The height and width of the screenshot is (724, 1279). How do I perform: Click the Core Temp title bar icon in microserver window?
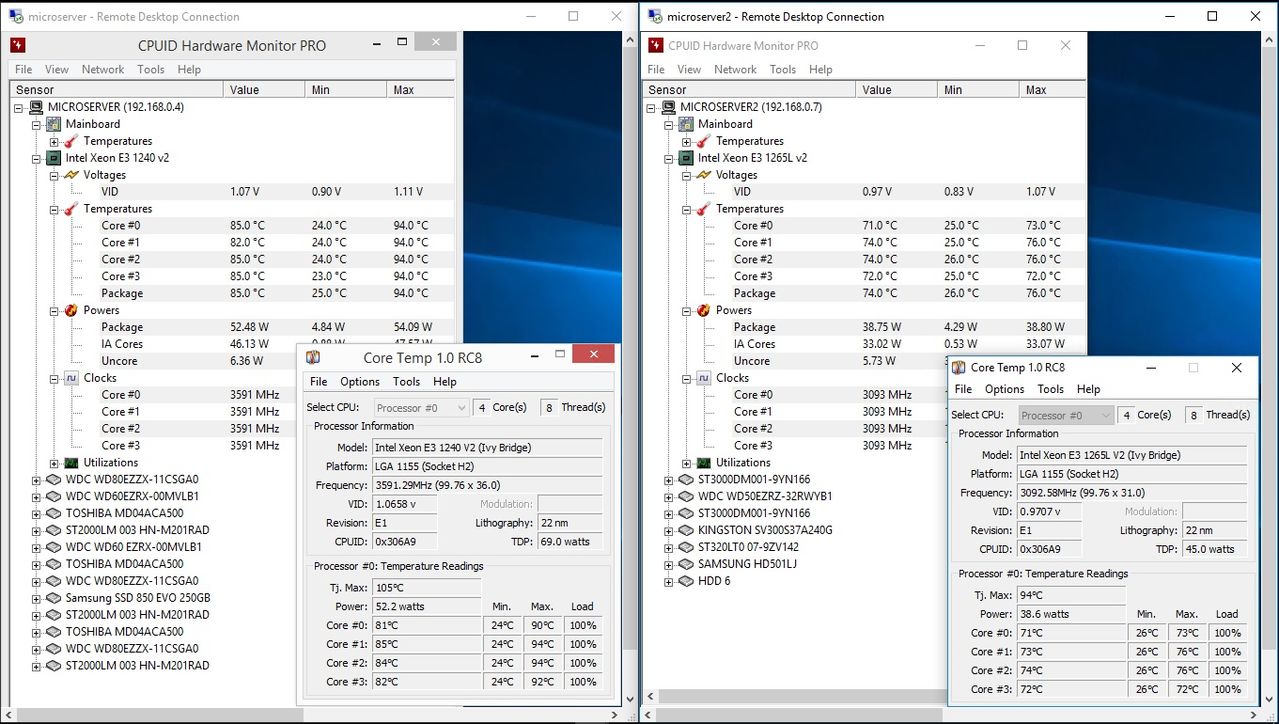[314, 357]
